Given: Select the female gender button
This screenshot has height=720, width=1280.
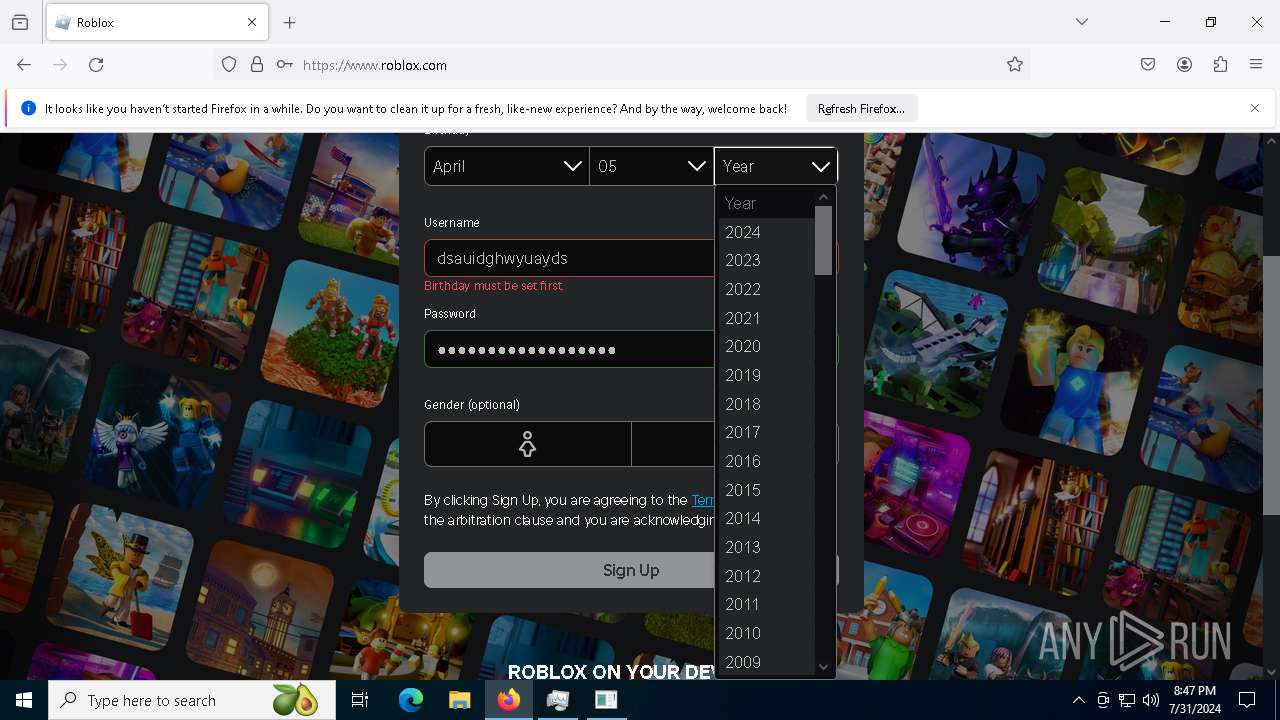Looking at the screenshot, I should [528, 444].
